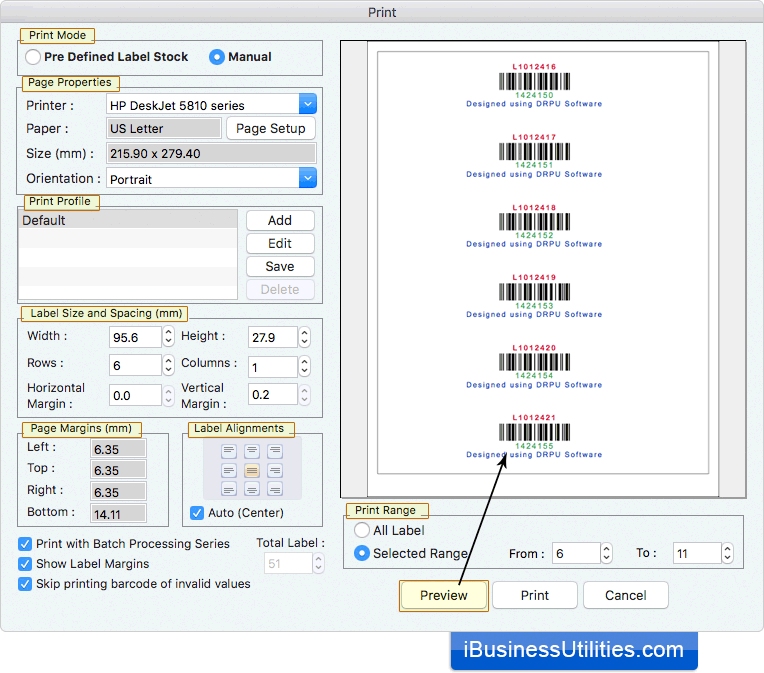Click barcode label L1012419 in preview
Viewport: 764px width, 673px height.
coord(534,296)
